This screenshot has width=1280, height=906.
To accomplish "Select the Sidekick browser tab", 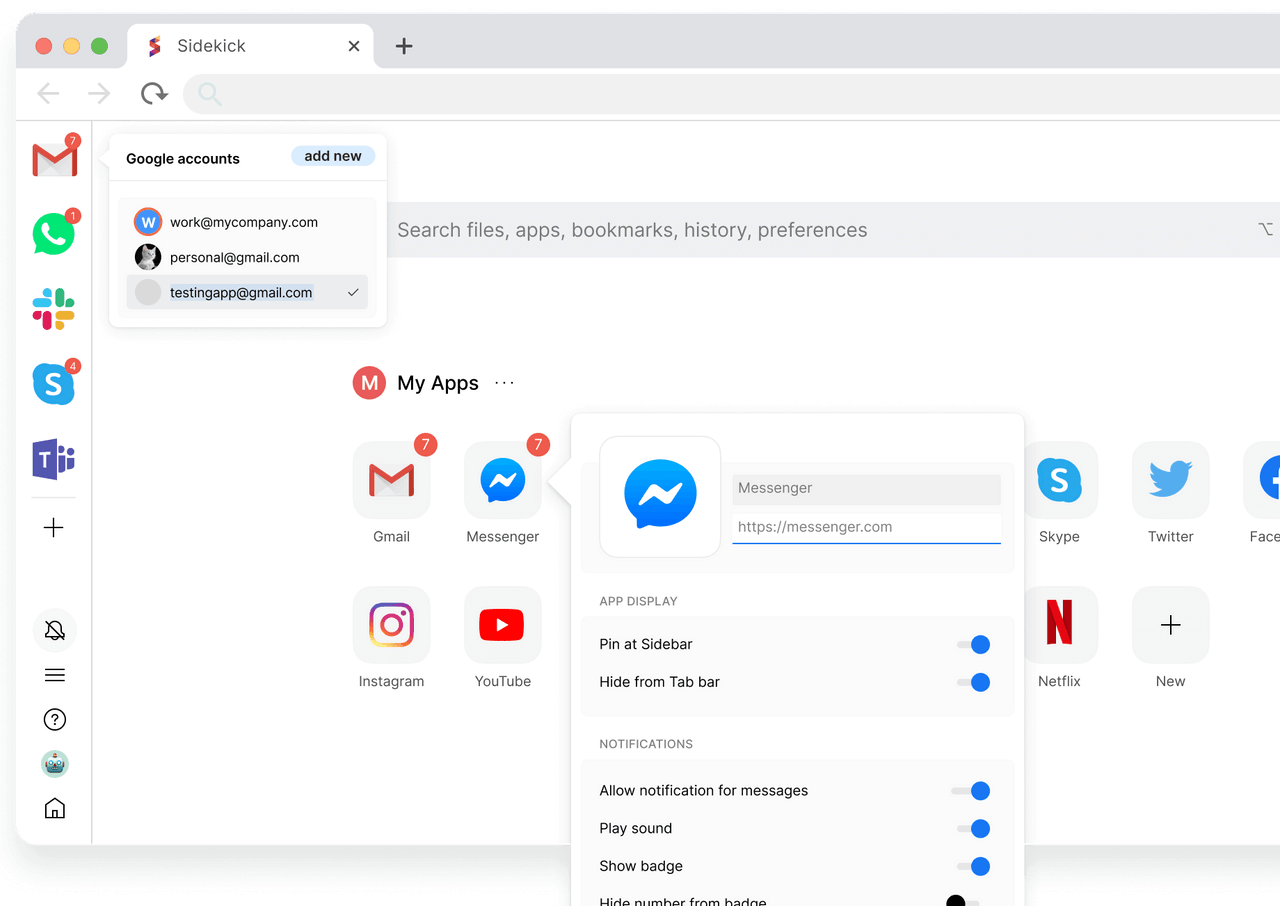I will pyautogui.click(x=250, y=46).
